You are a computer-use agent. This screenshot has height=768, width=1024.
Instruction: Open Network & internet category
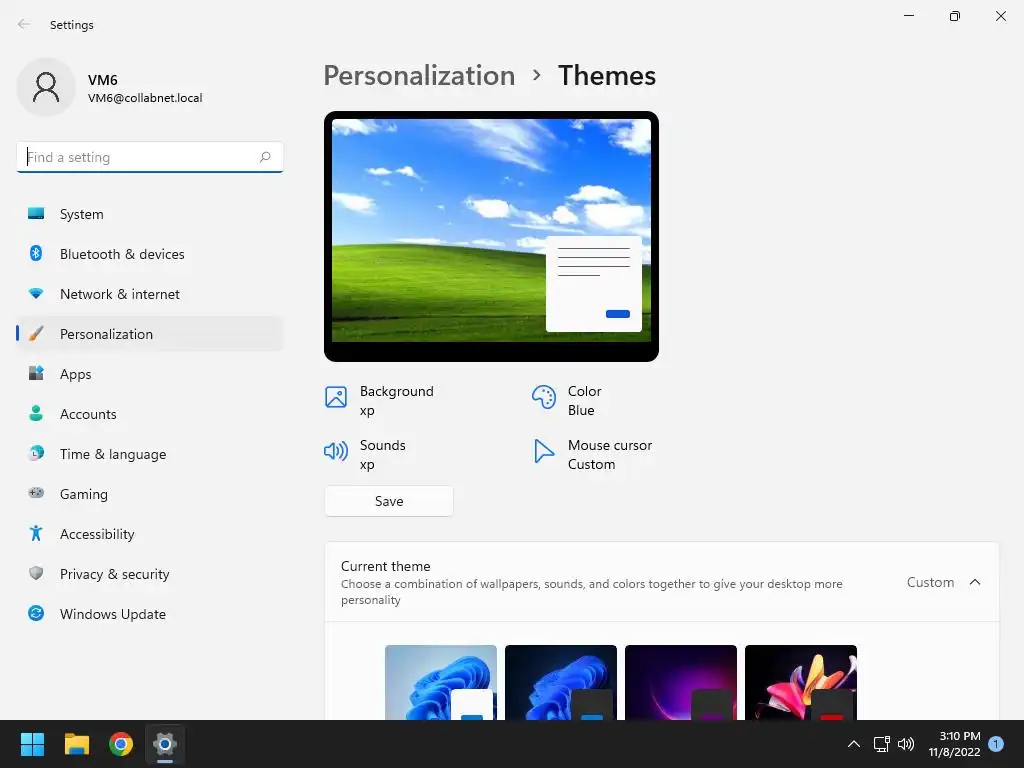150,294
